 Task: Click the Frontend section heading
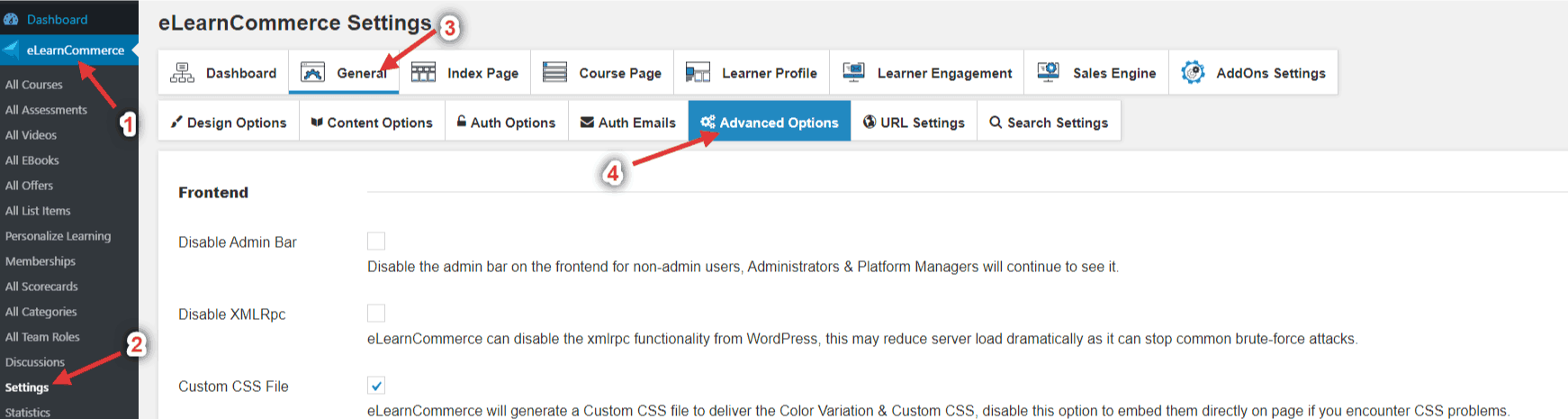pyautogui.click(x=213, y=192)
